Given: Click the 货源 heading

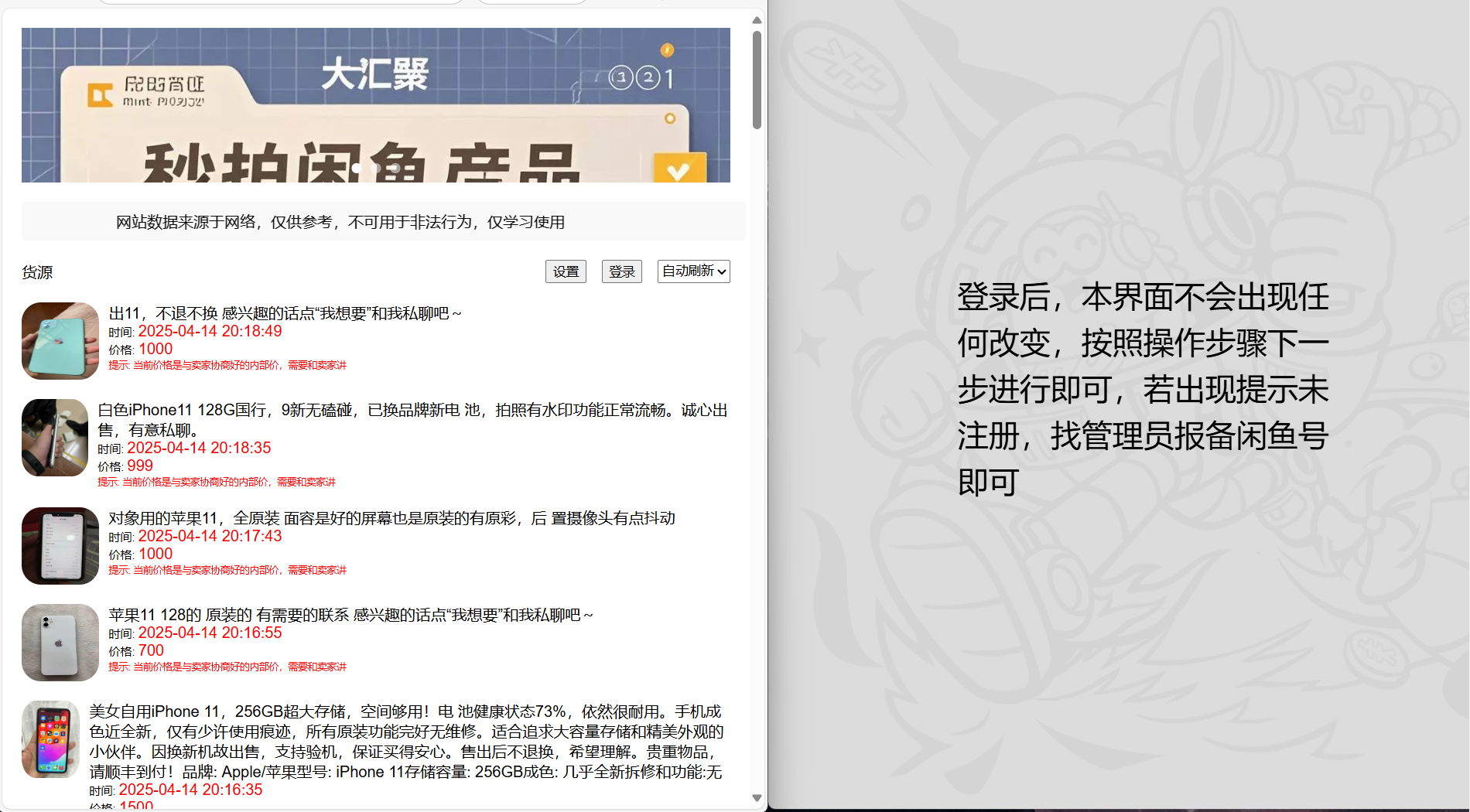Looking at the screenshot, I should [x=37, y=272].
